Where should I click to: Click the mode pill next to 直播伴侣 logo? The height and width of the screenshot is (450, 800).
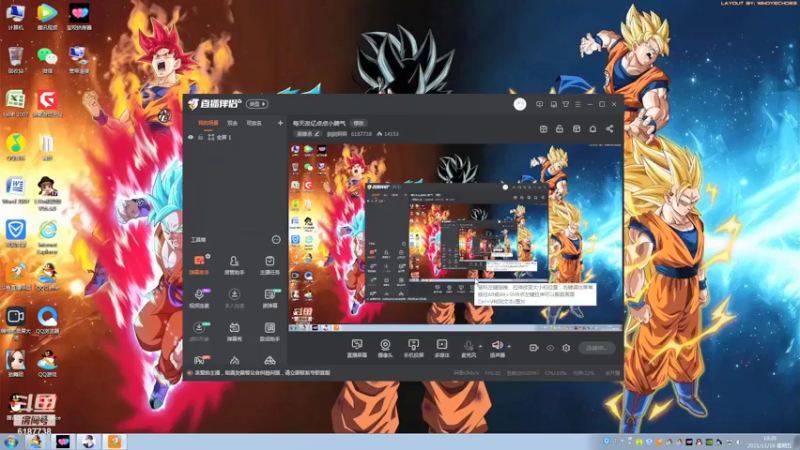pyautogui.click(x=257, y=104)
